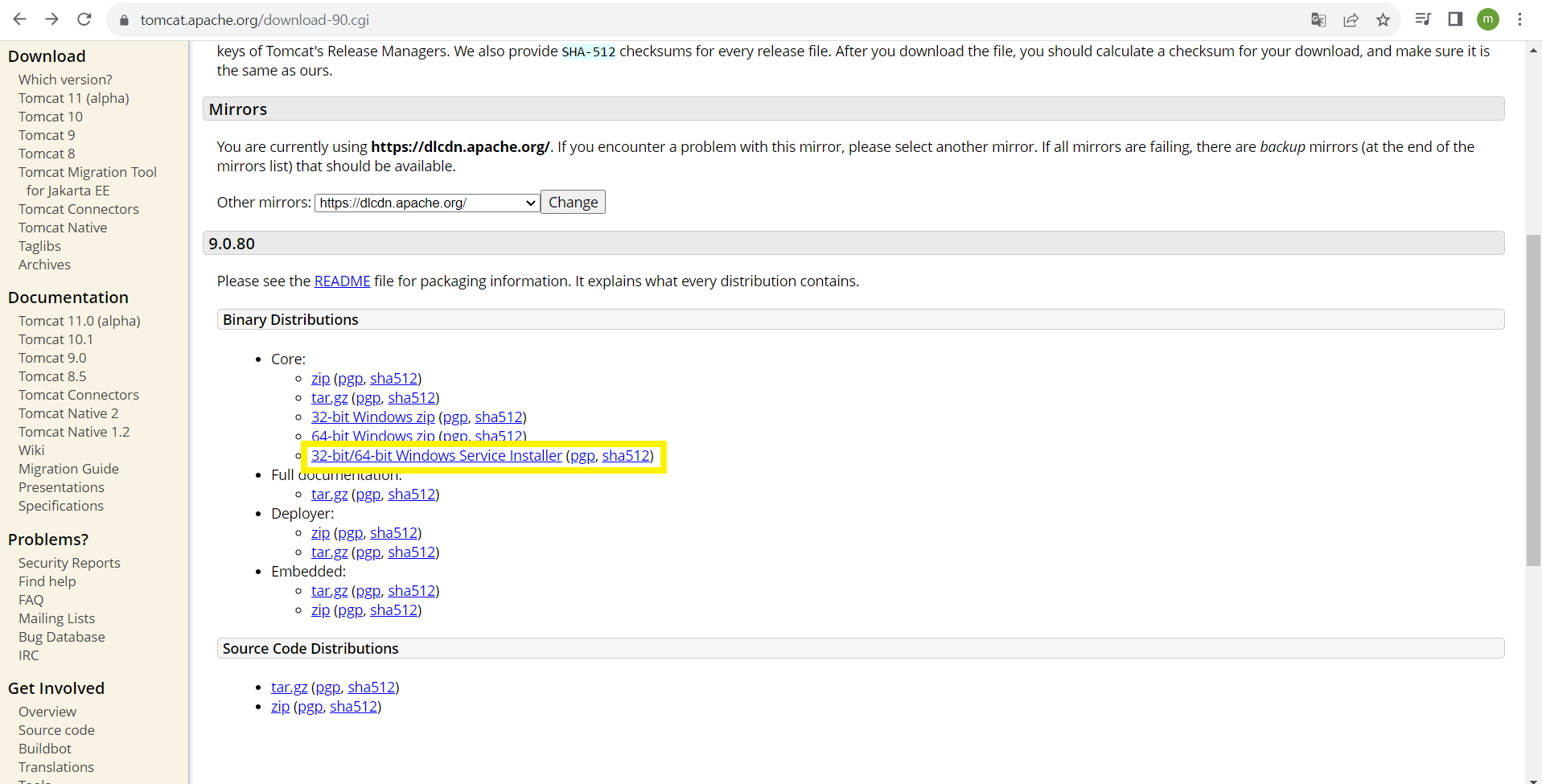Download the Core zip link
The image size is (1542, 784).
(x=321, y=379)
